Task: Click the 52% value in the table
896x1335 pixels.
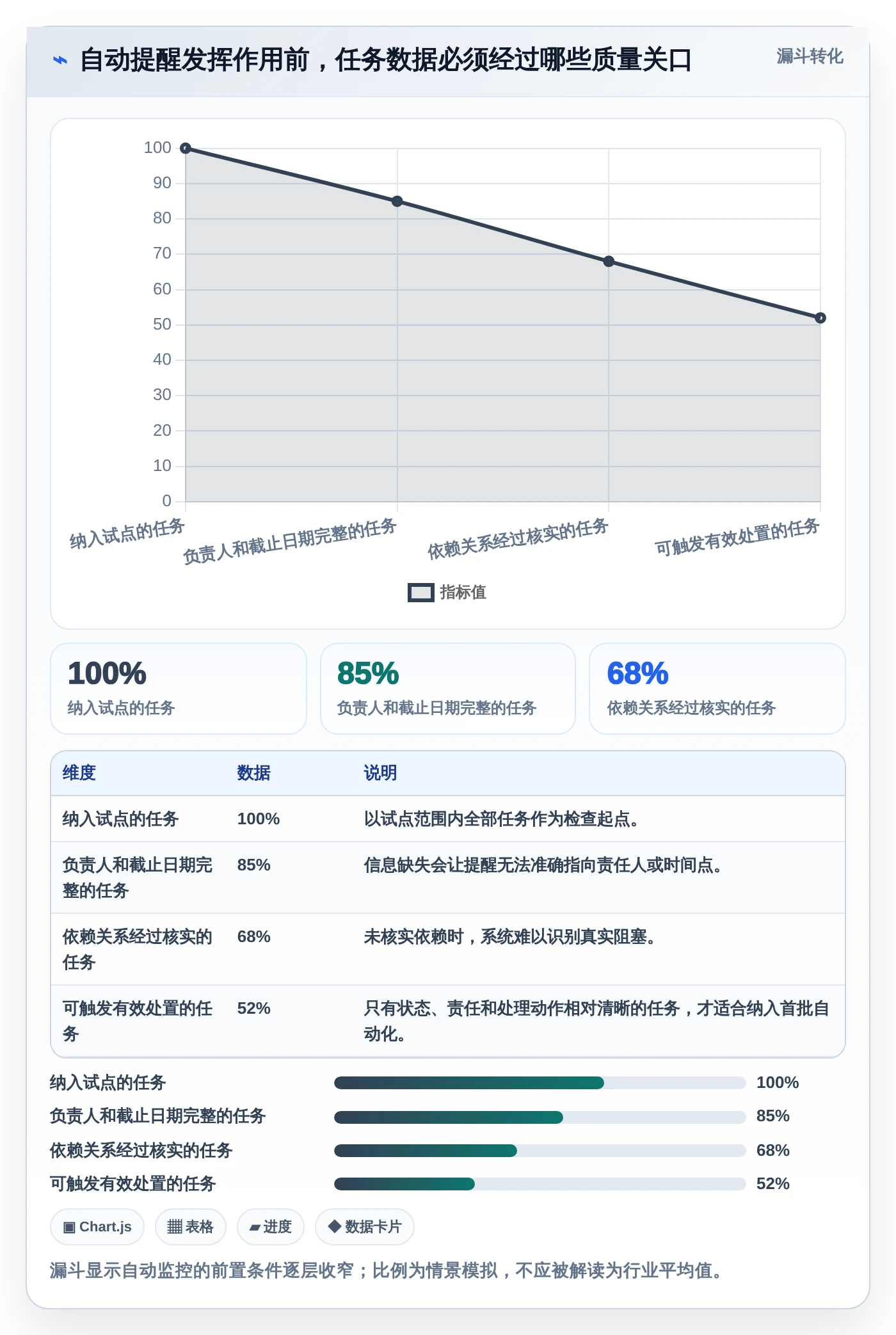Action: 254,1009
